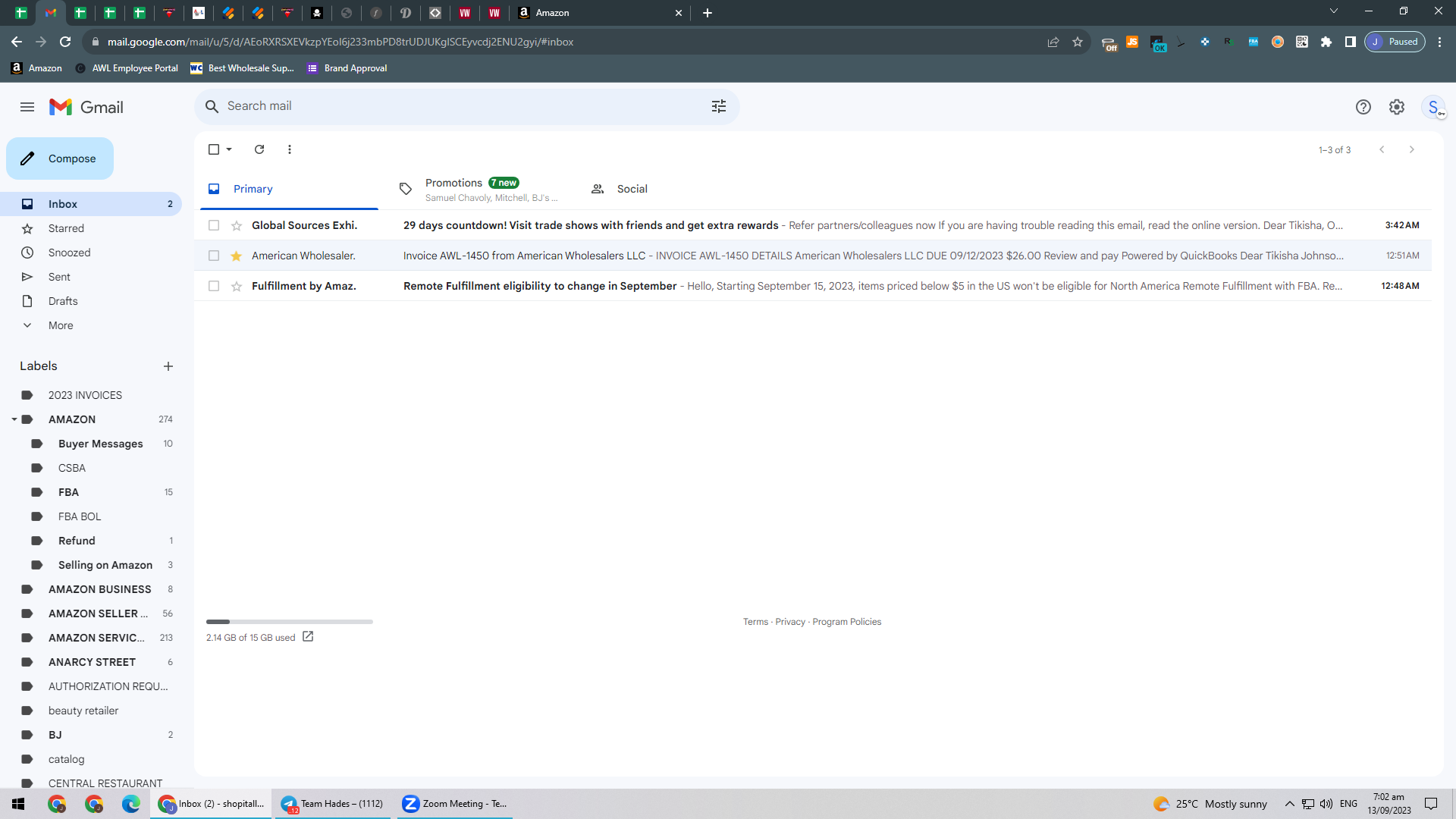Go to older messages arrow

pyautogui.click(x=1412, y=149)
